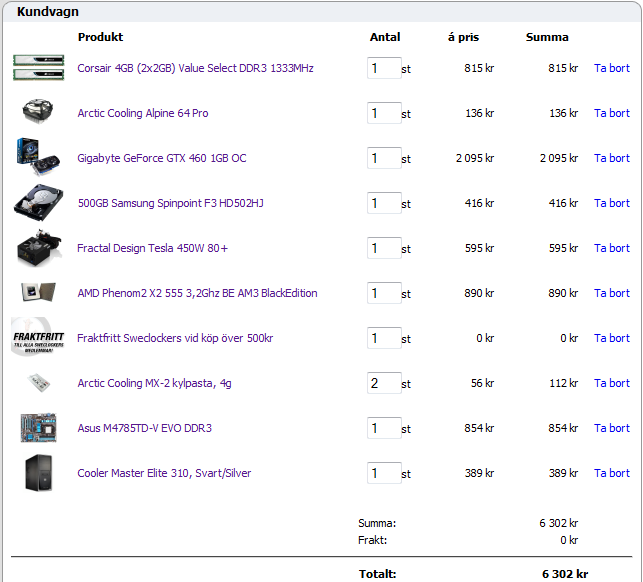This screenshot has height=582, width=643.
Task: Remove the AMD Phenom2 with Ta bort
Action: point(611,293)
